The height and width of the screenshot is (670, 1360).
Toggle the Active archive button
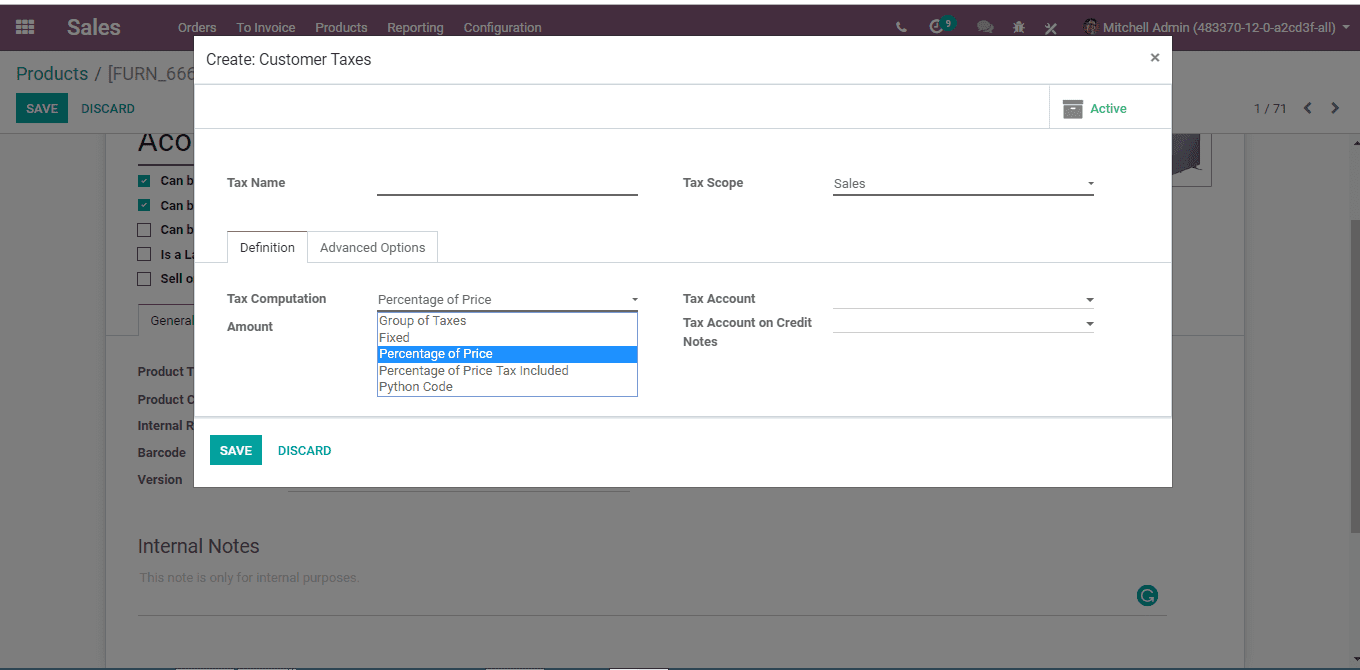pyautogui.click(x=1095, y=109)
